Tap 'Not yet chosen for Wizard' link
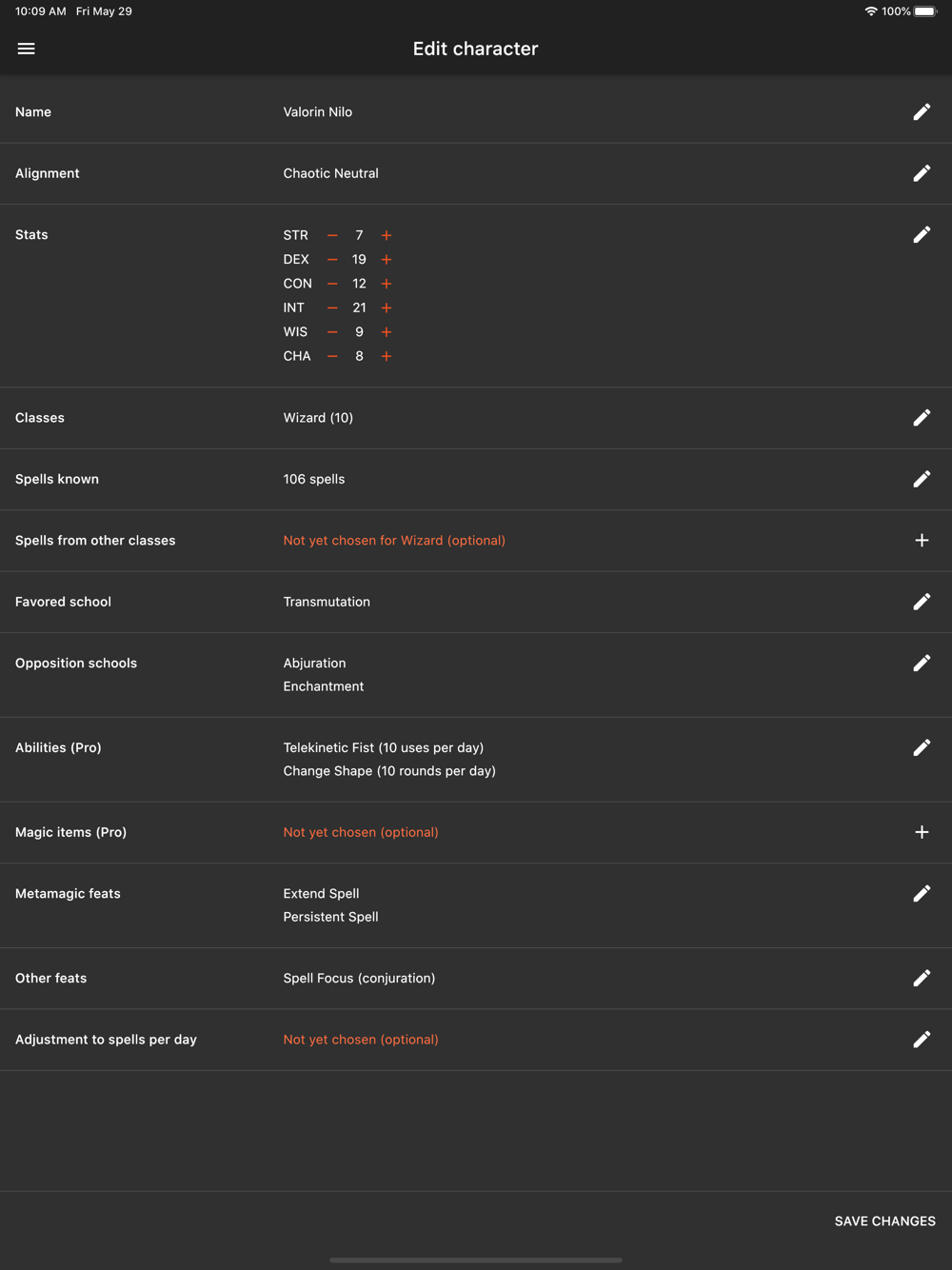This screenshot has width=952, height=1270. [x=394, y=541]
